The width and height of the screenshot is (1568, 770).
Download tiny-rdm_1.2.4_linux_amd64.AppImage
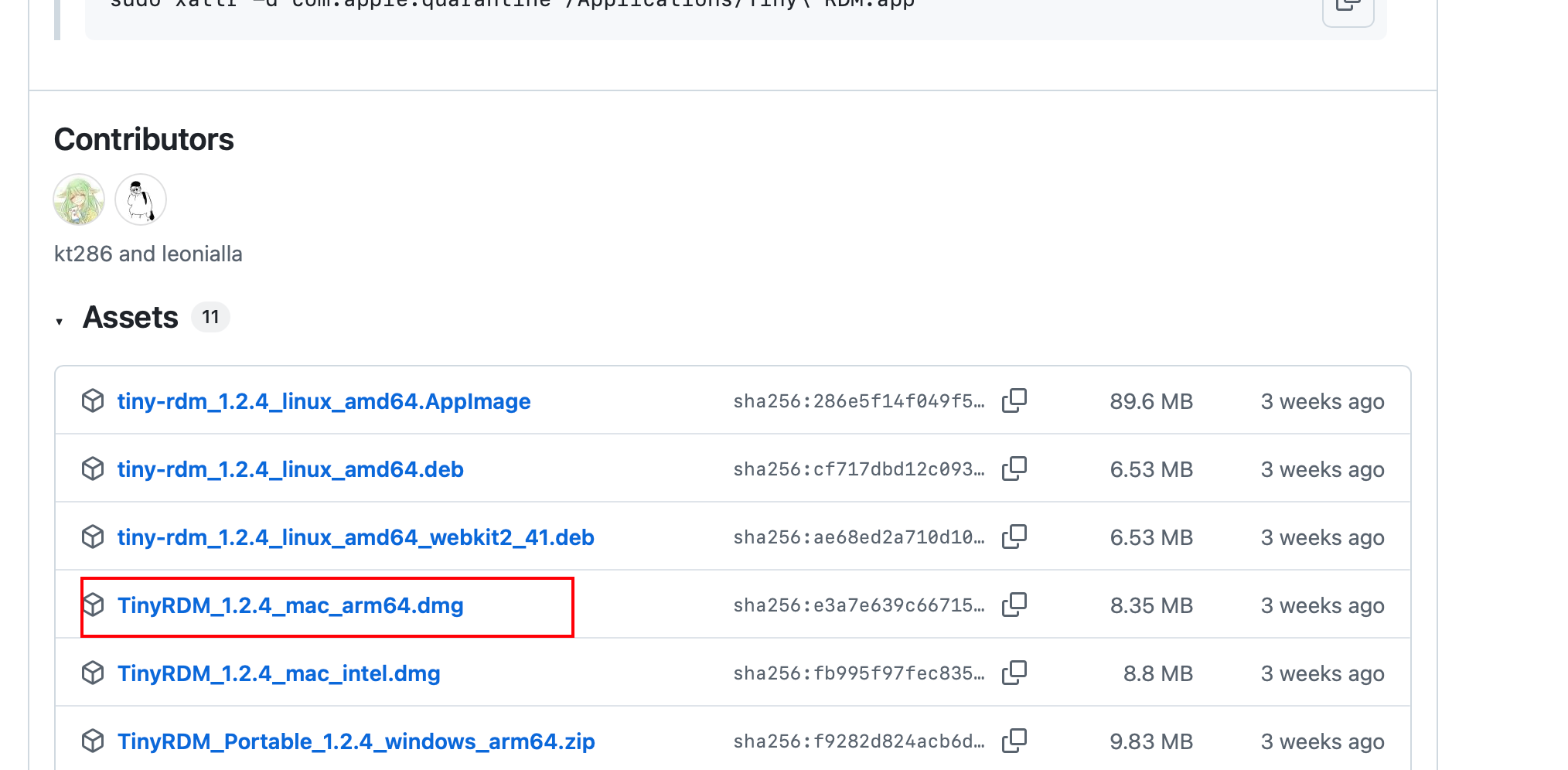point(324,401)
